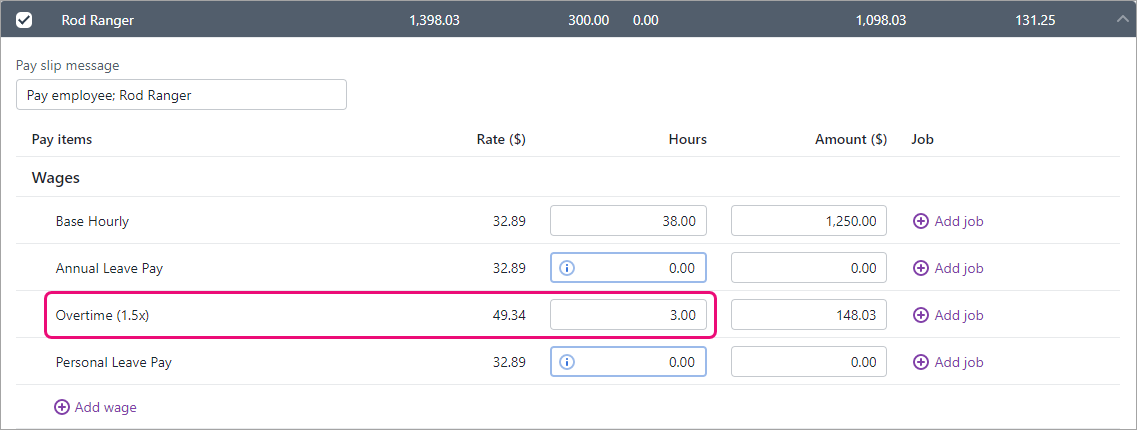Click the Overtime (1.5x) hours field
The width and height of the screenshot is (1137, 430).
628,315
